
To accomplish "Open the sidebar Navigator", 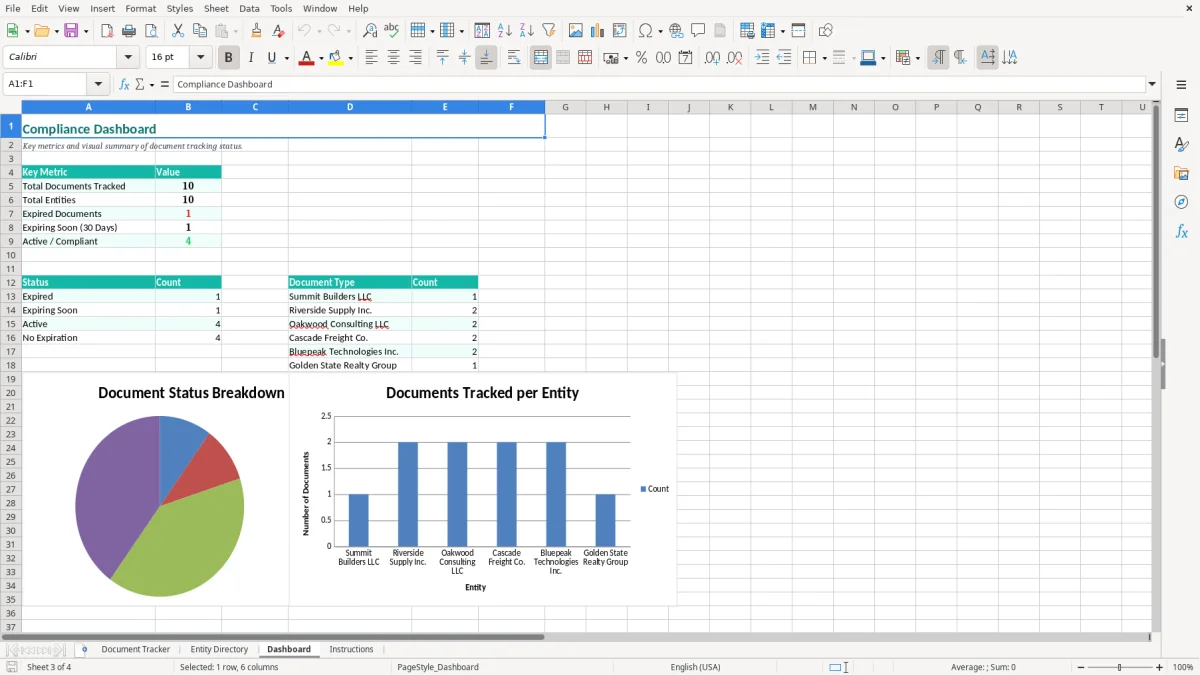I will pos(1181,202).
